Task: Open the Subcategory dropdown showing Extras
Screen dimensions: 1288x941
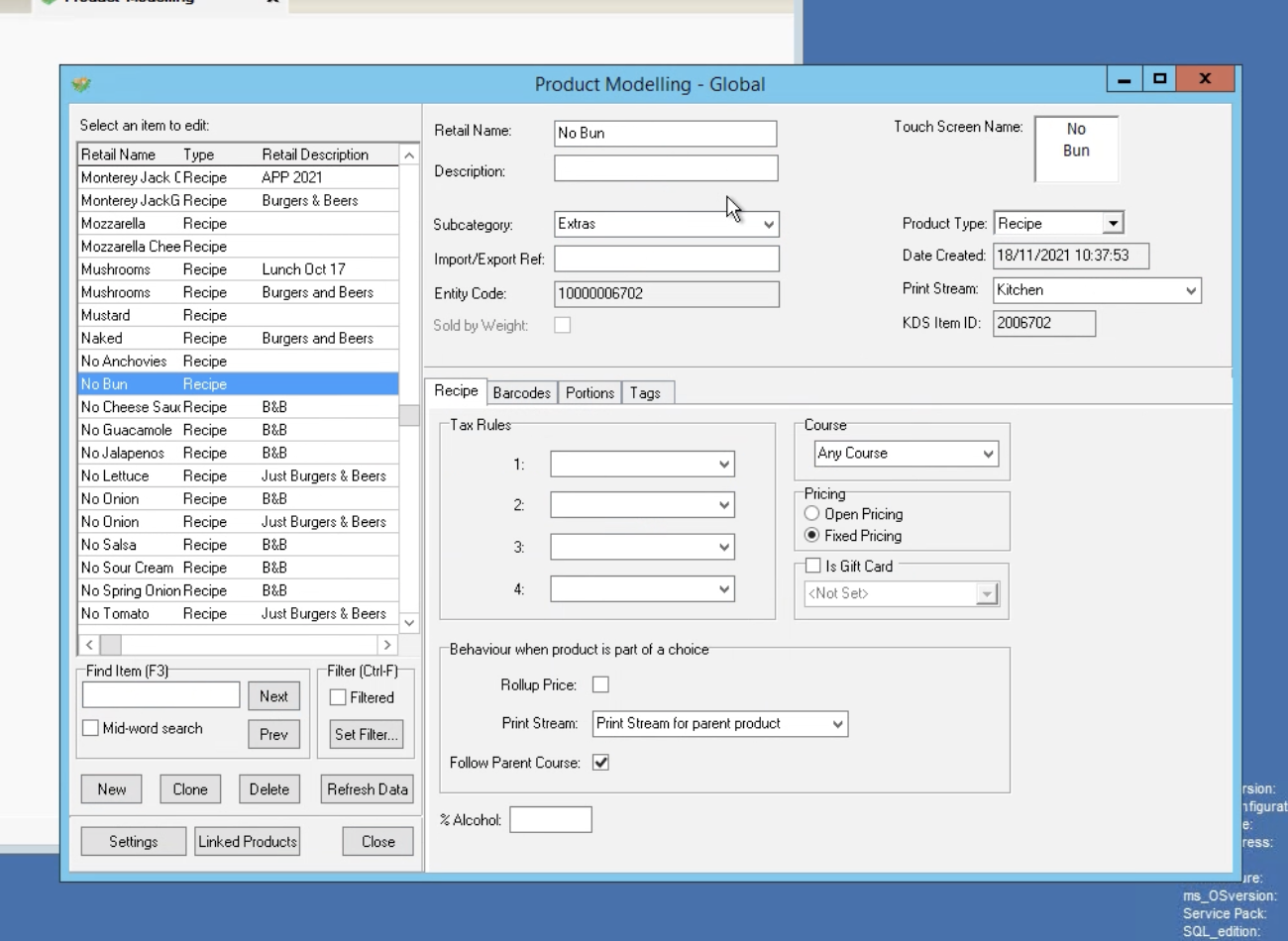Action: 768,225
